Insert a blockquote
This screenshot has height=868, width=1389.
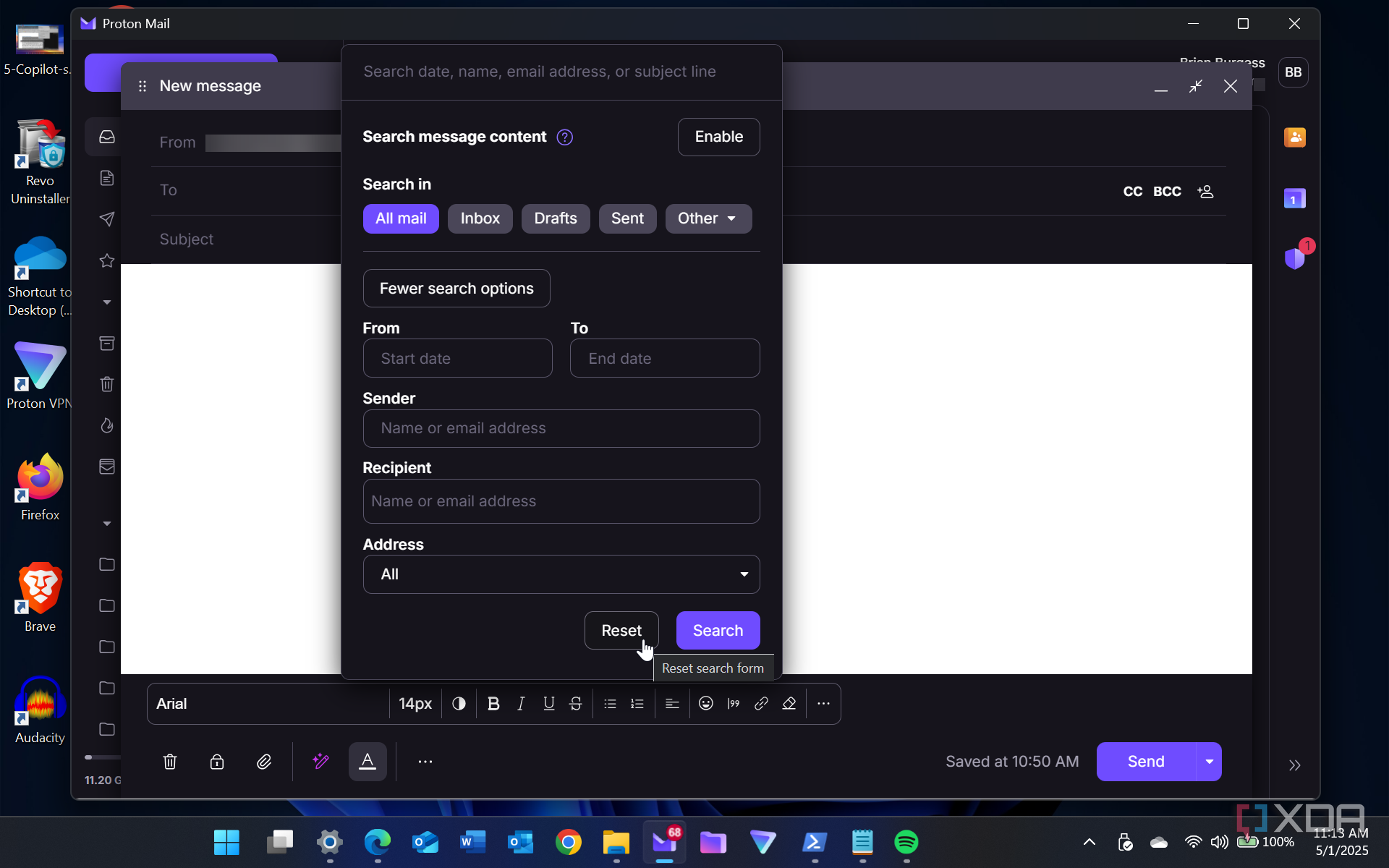pos(734,704)
